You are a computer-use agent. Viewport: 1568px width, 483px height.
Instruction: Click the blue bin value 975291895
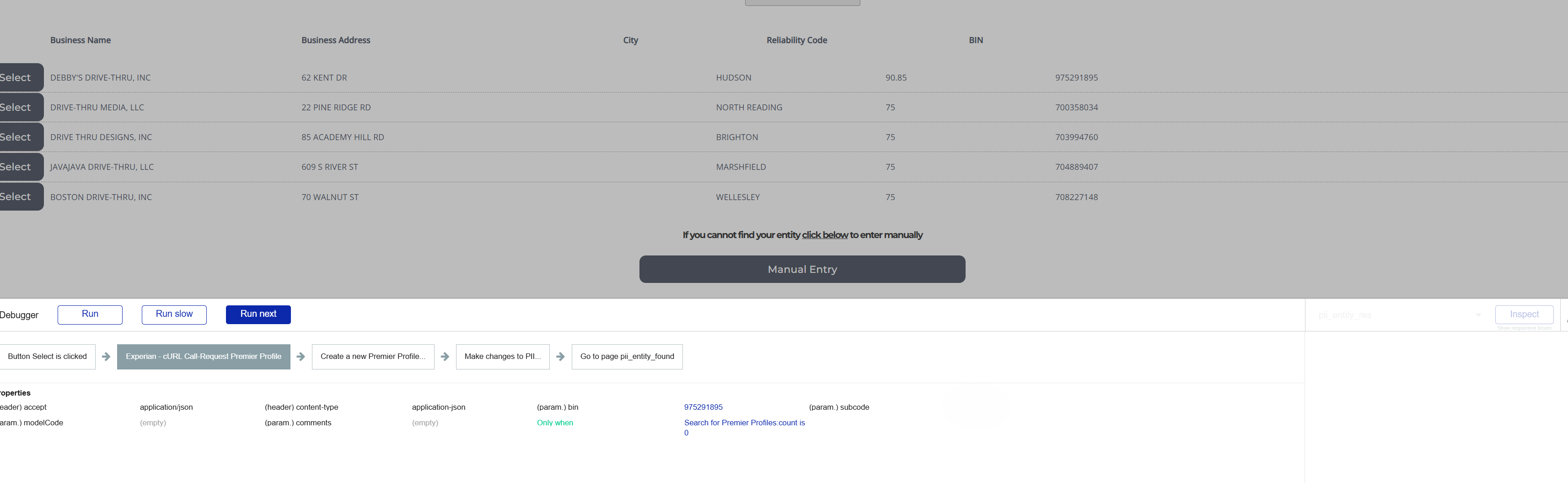[x=703, y=407]
